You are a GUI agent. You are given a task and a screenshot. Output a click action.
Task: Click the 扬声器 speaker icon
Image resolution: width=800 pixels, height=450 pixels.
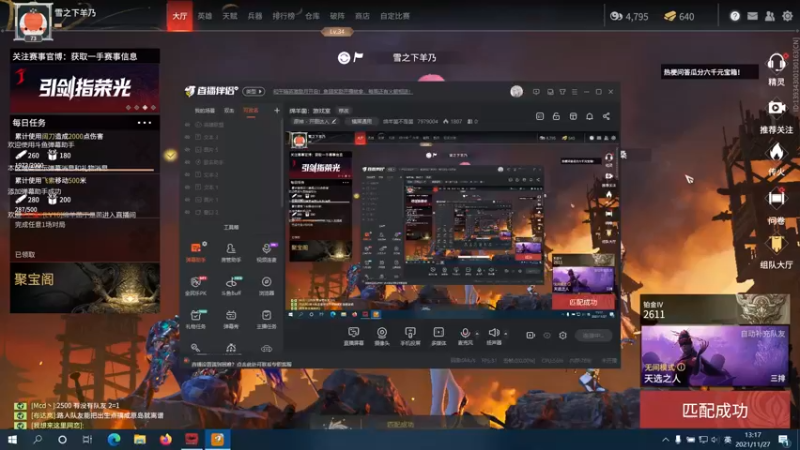coord(493,333)
